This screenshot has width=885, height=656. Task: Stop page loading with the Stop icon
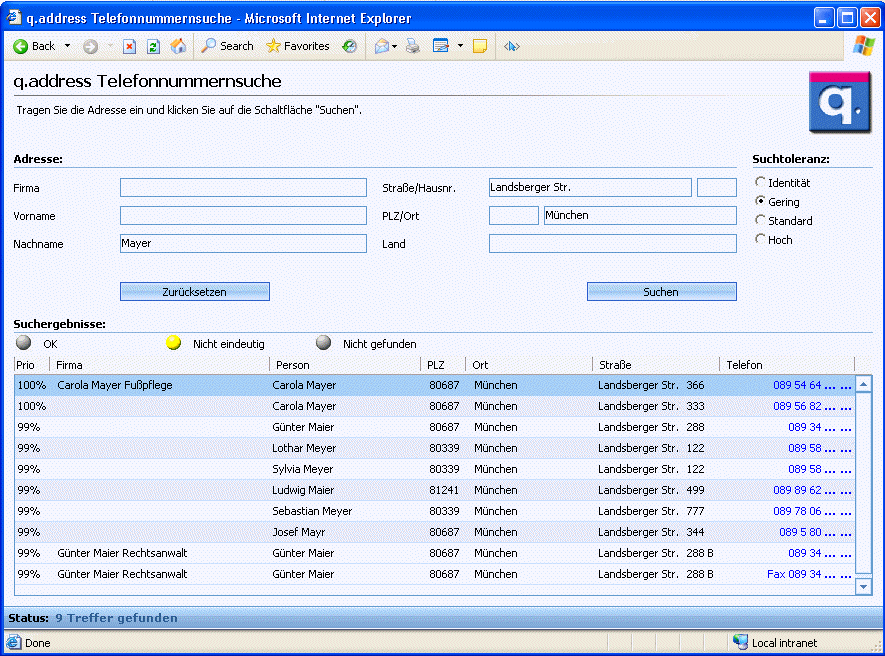click(129, 46)
